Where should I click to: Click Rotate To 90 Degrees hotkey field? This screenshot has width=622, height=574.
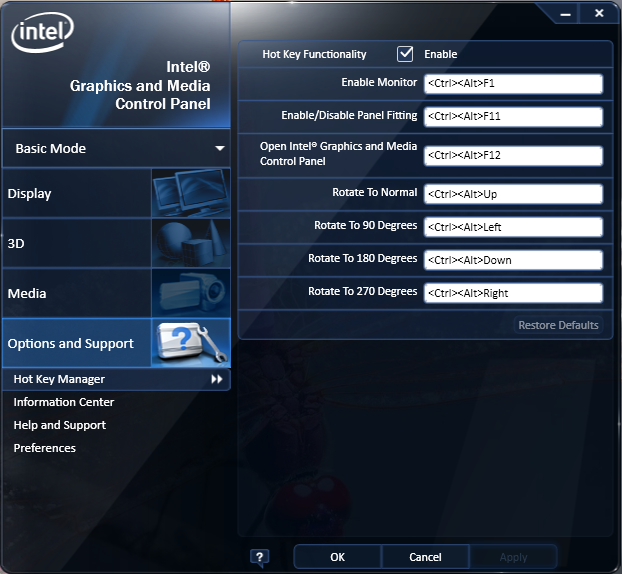(513, 227)
